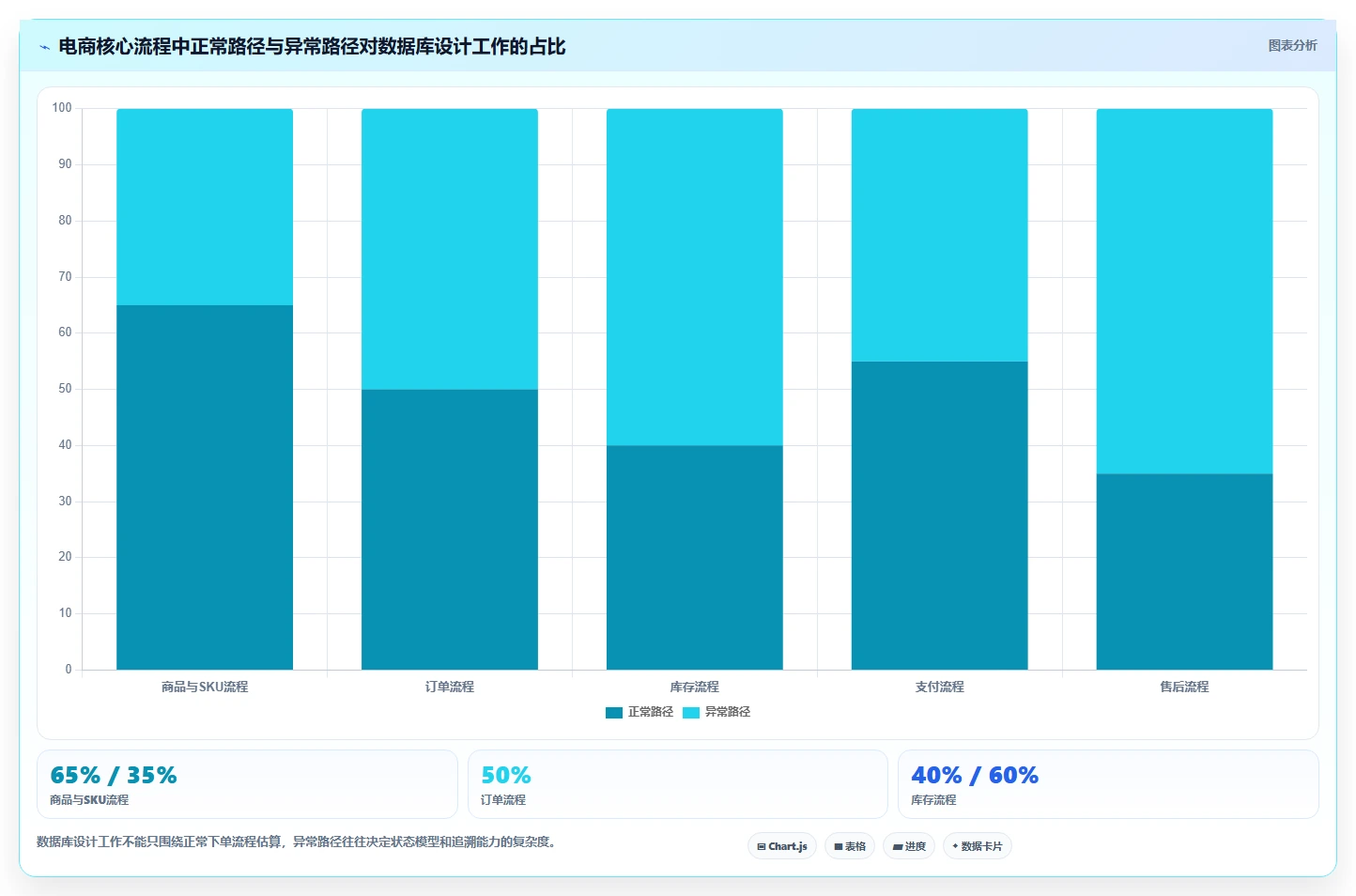Click the 库存流程 x-axis label
This screenshot has height=896, width=1356.
(695, 687)
